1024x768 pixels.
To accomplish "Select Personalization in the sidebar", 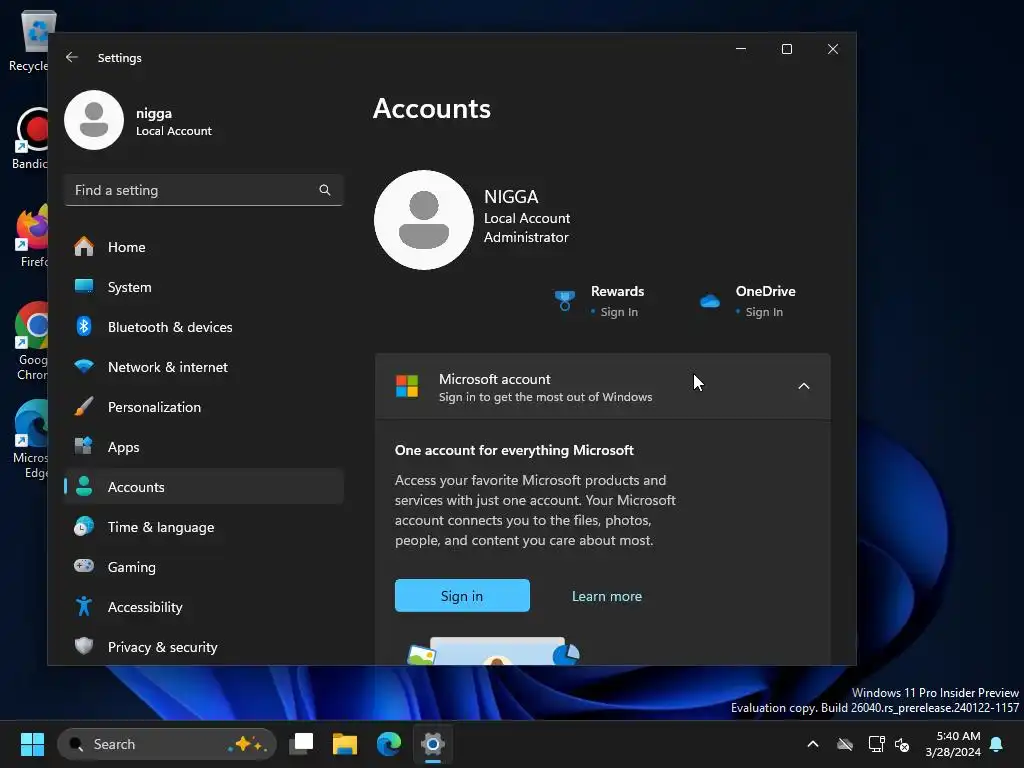I will pyautogui.click(x=204, y=407).
